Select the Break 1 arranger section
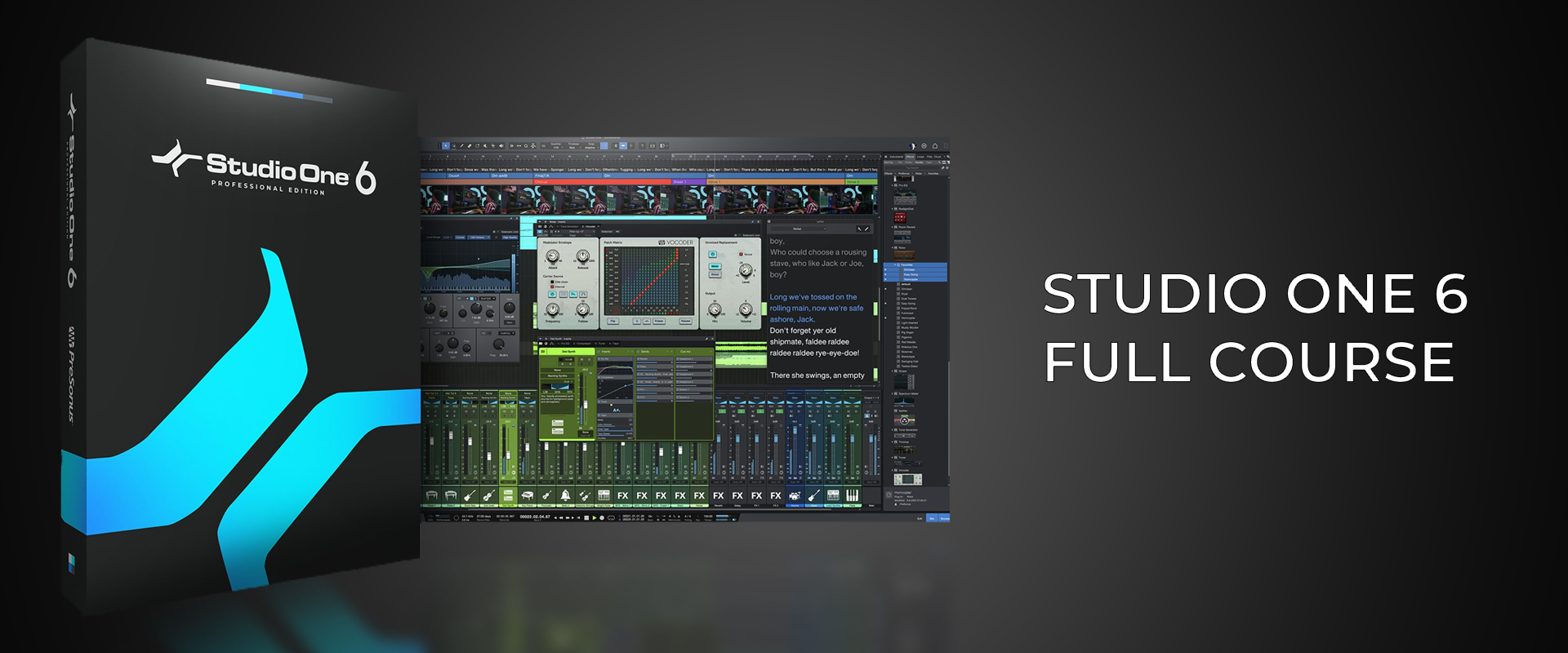This screenshot has height=653, width=1568. point(688,182)
